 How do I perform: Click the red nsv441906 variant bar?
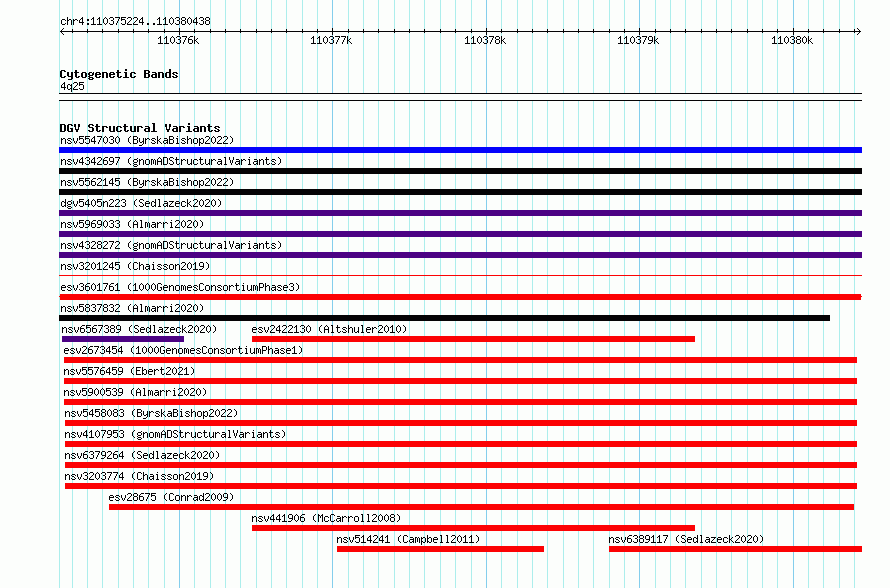473,528
